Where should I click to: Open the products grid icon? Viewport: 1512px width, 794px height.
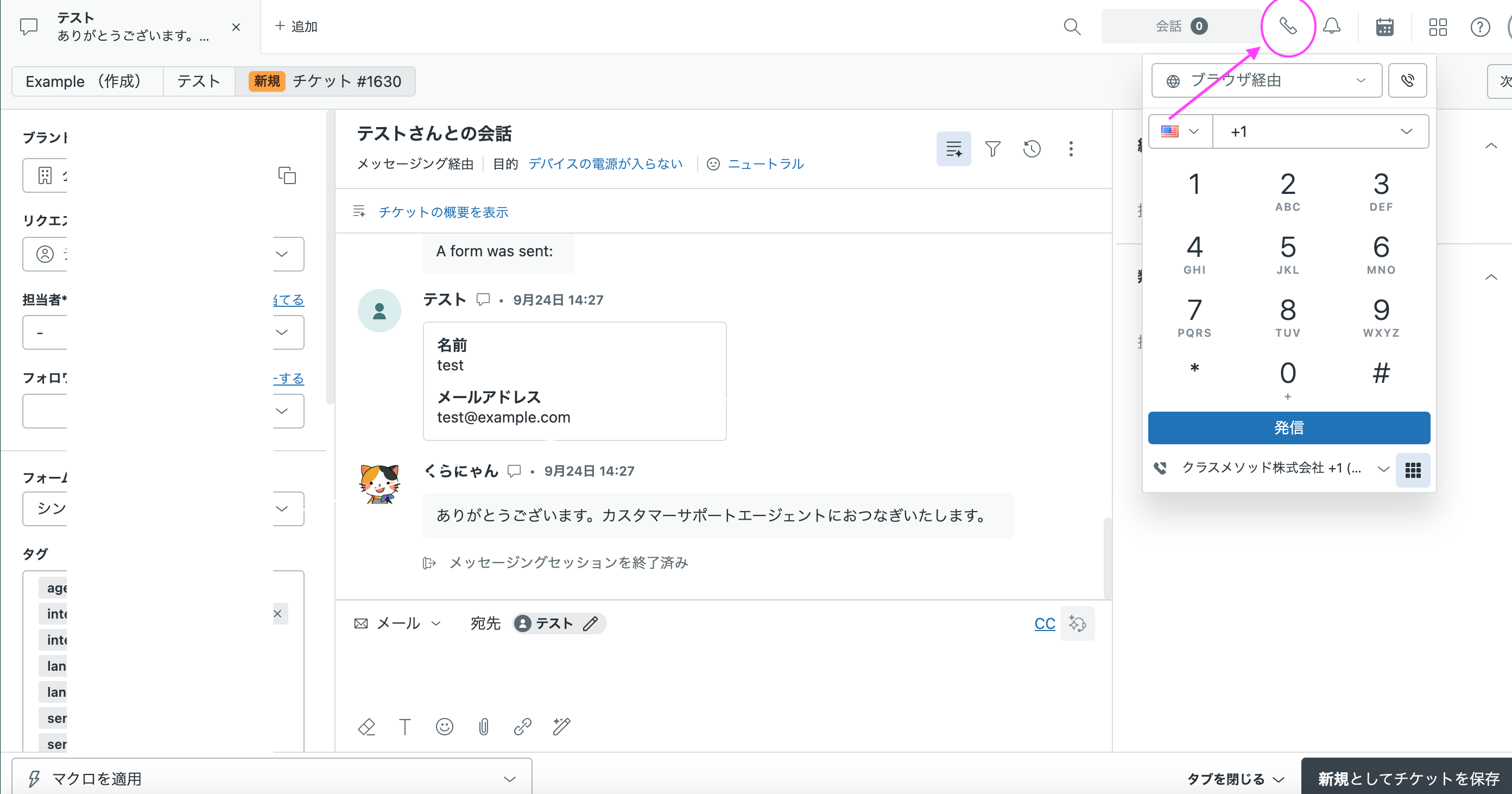(x=1438, y=27)
